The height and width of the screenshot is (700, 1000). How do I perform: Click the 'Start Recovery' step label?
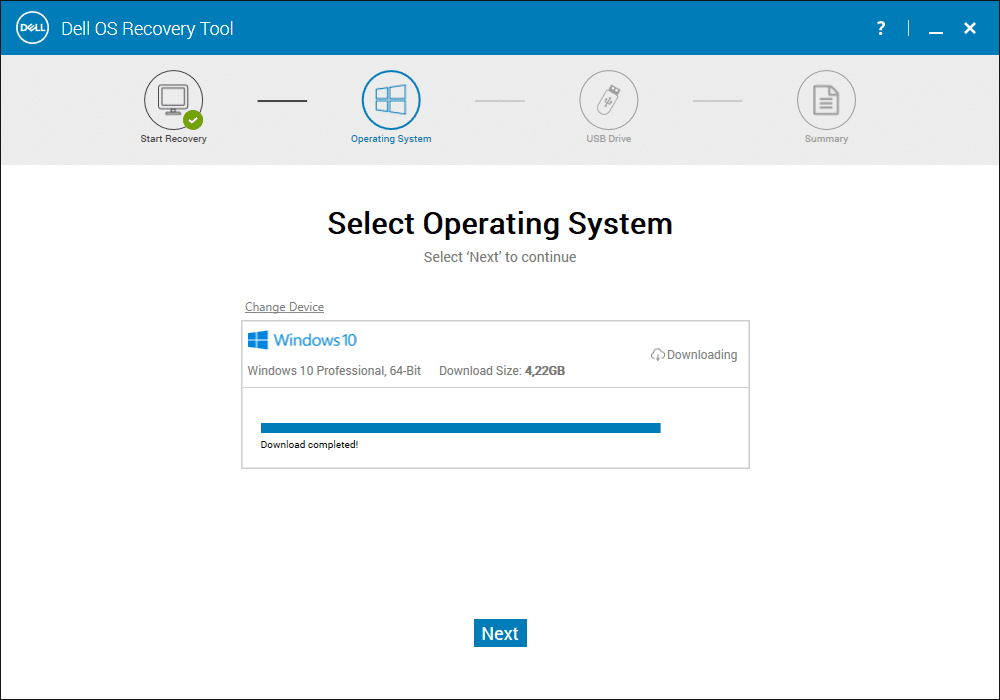pyautogui.click(x=173, y=138)
